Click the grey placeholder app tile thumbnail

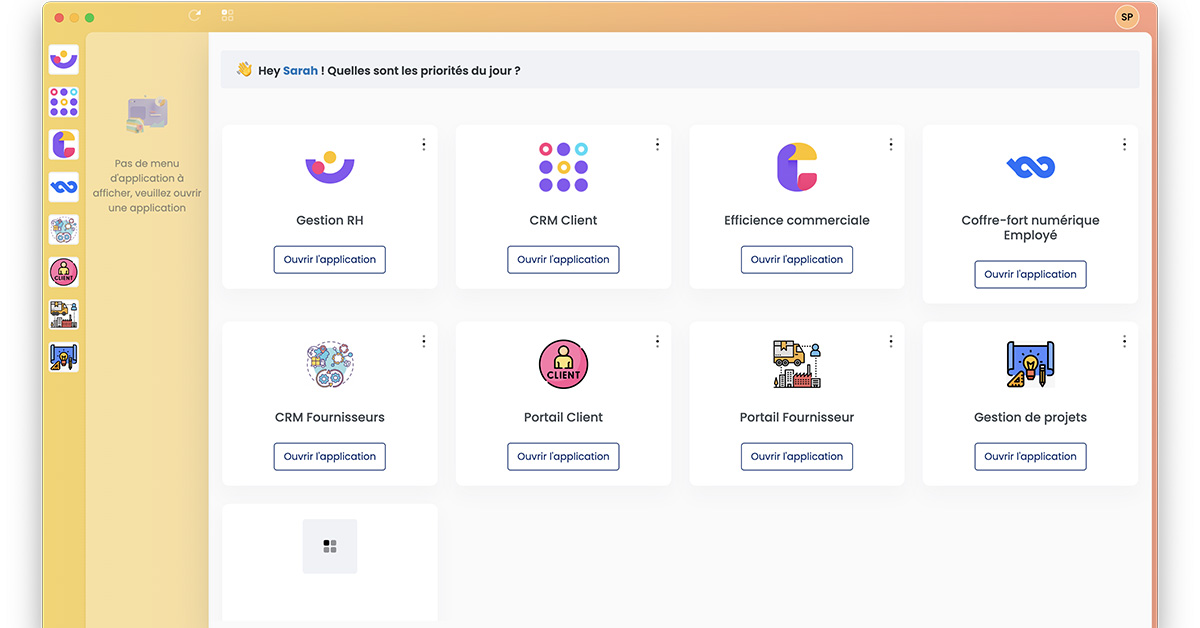coord(330,546)
